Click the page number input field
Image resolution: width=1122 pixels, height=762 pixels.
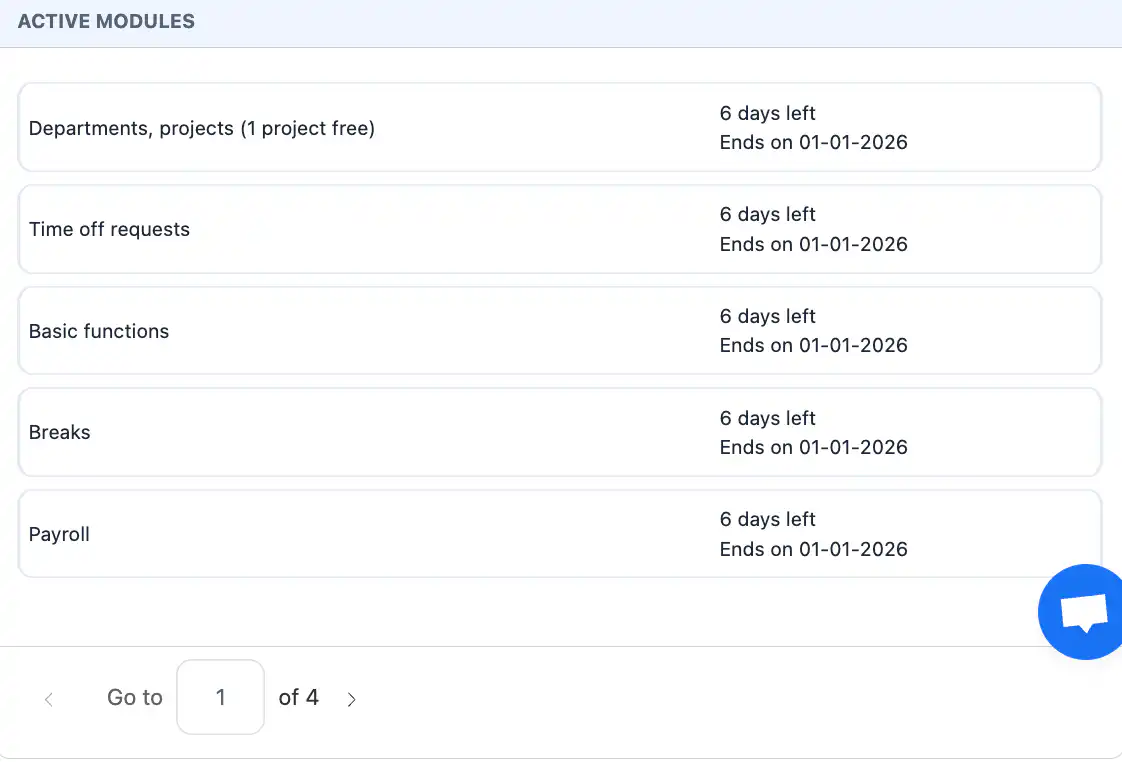coord(220,697)
